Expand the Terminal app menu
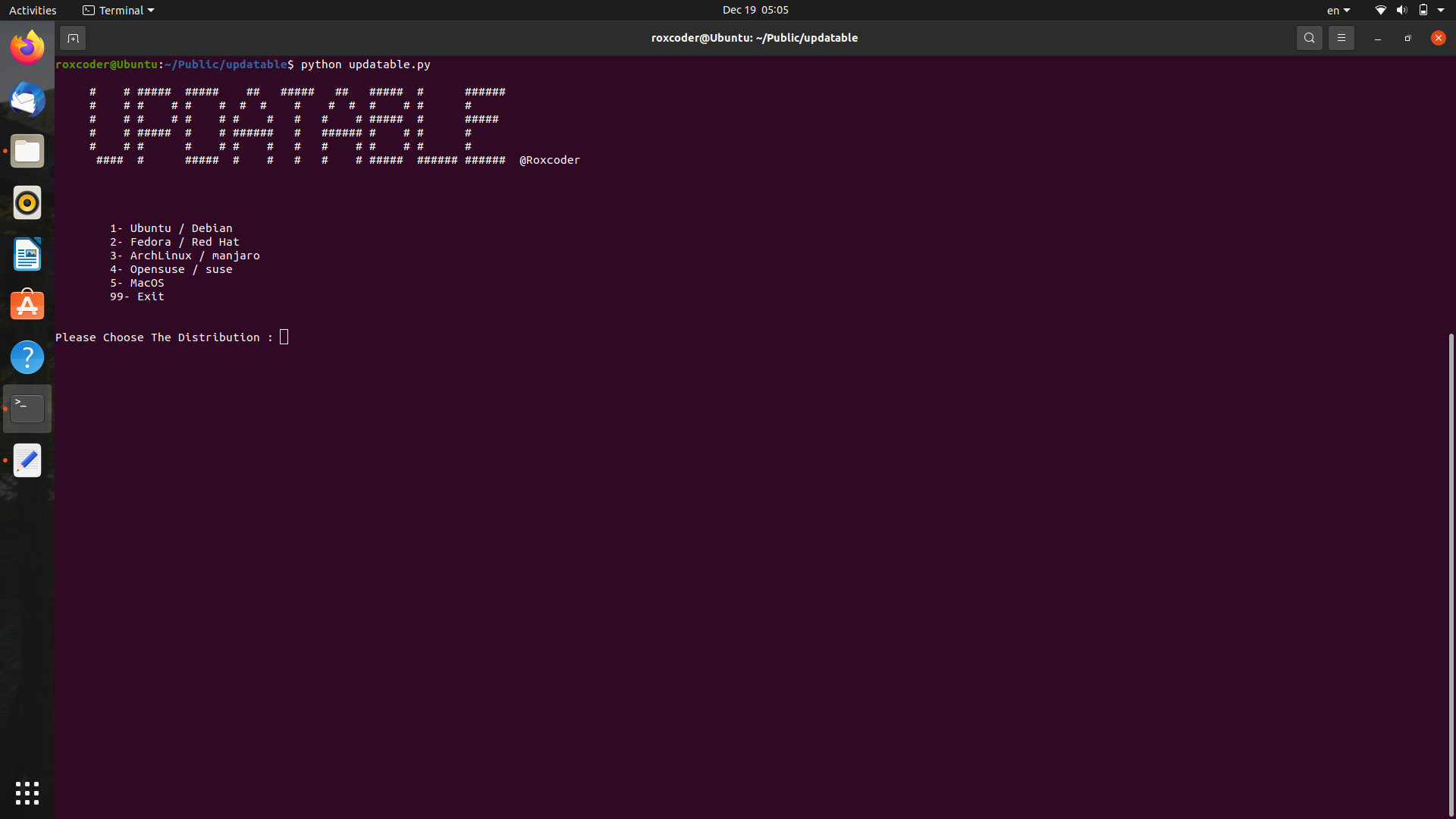 tap(118, 10)
